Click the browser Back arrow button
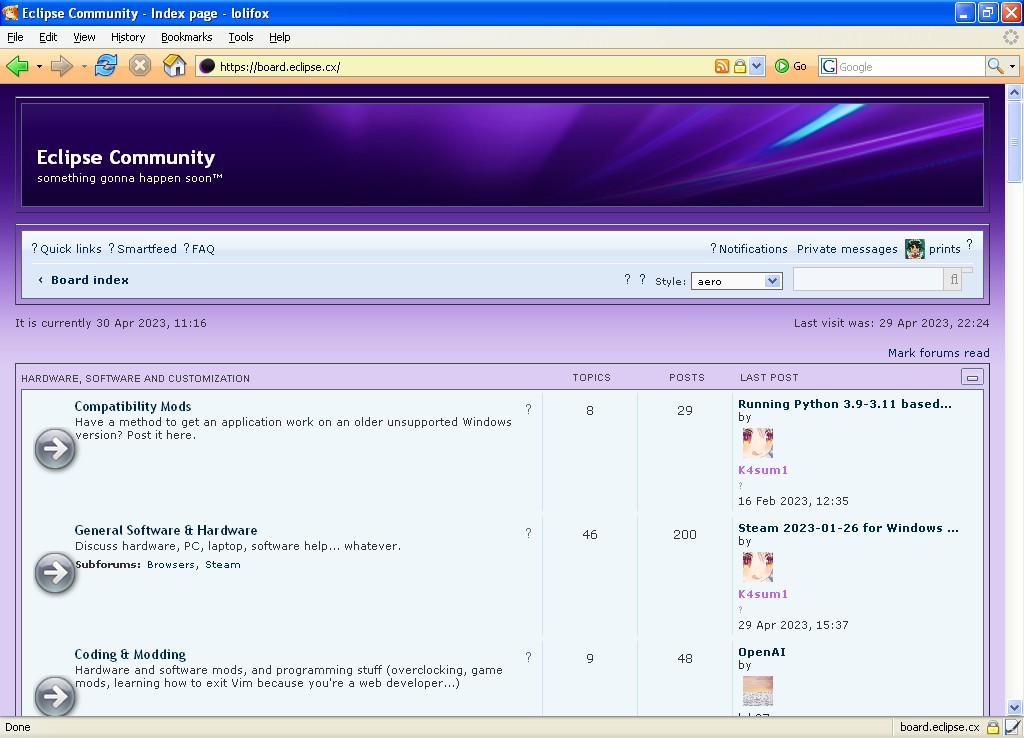Image resolution: width=1024 pixels, height=738 pixels. tap(17, 66)
